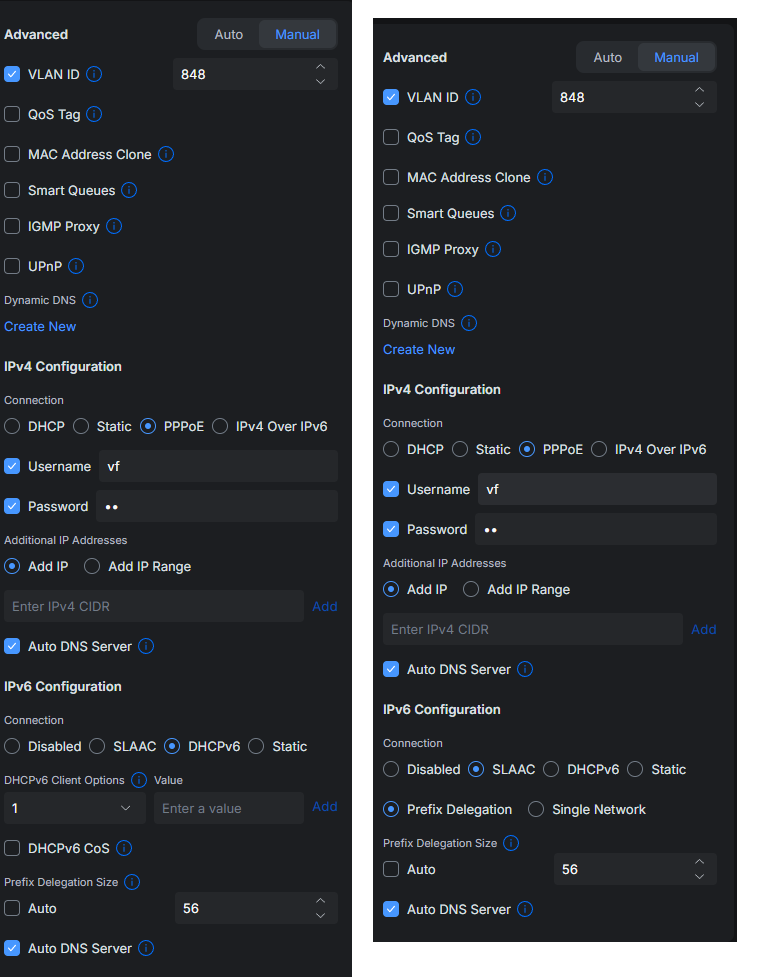761x977 pixels.
Task: Click the right panel's QoS Tag info icon
Action: pos(473,137)
